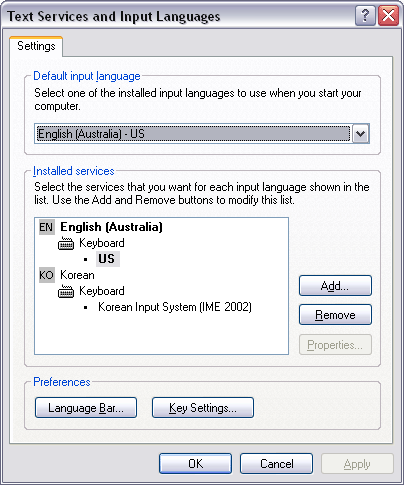Select the US keyboard layout entry
This screenshot has height=485, width=404.
pyautogui.click(x=107, y=259)
